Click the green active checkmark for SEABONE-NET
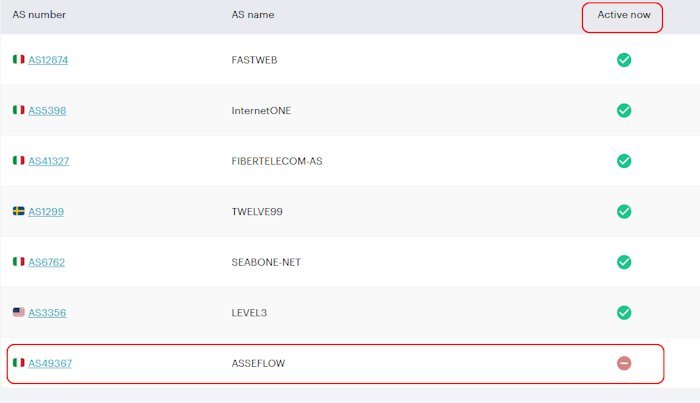The image size is (700, 403). pos(624,262)
